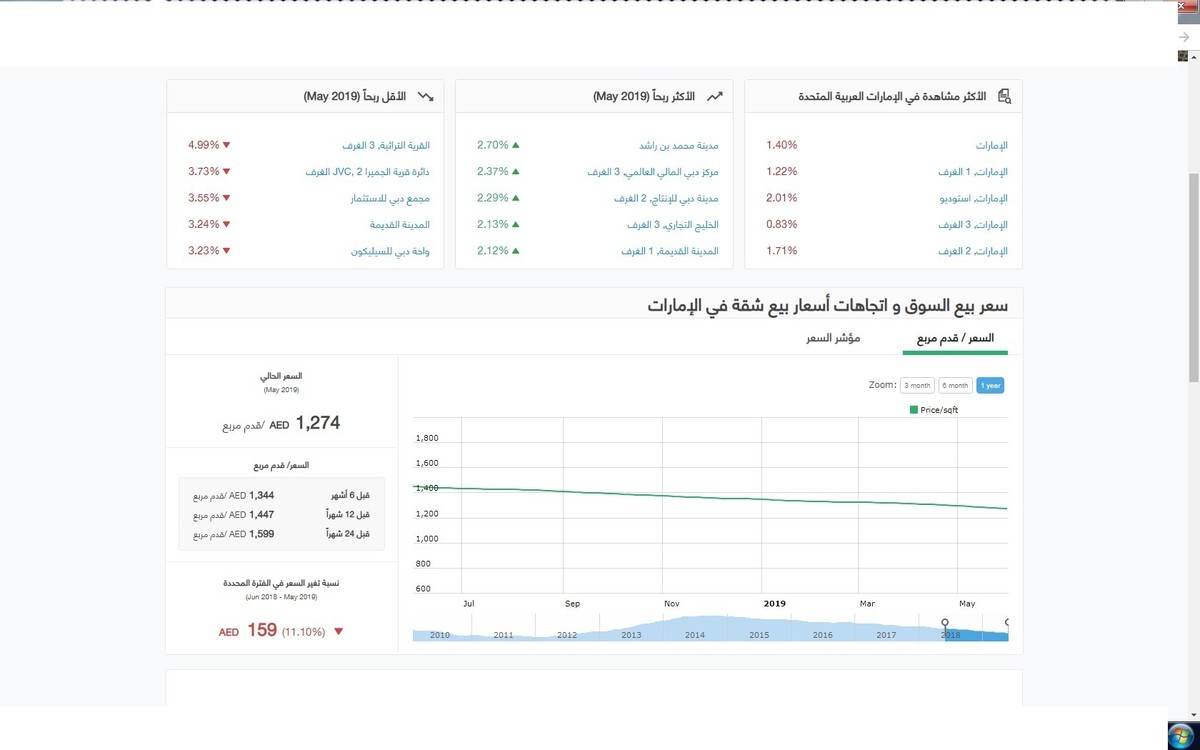Open the مركز دبي المالي العالمي، 3 الغرف link
The image size is (1200, 750).
(x=653, y=172)
